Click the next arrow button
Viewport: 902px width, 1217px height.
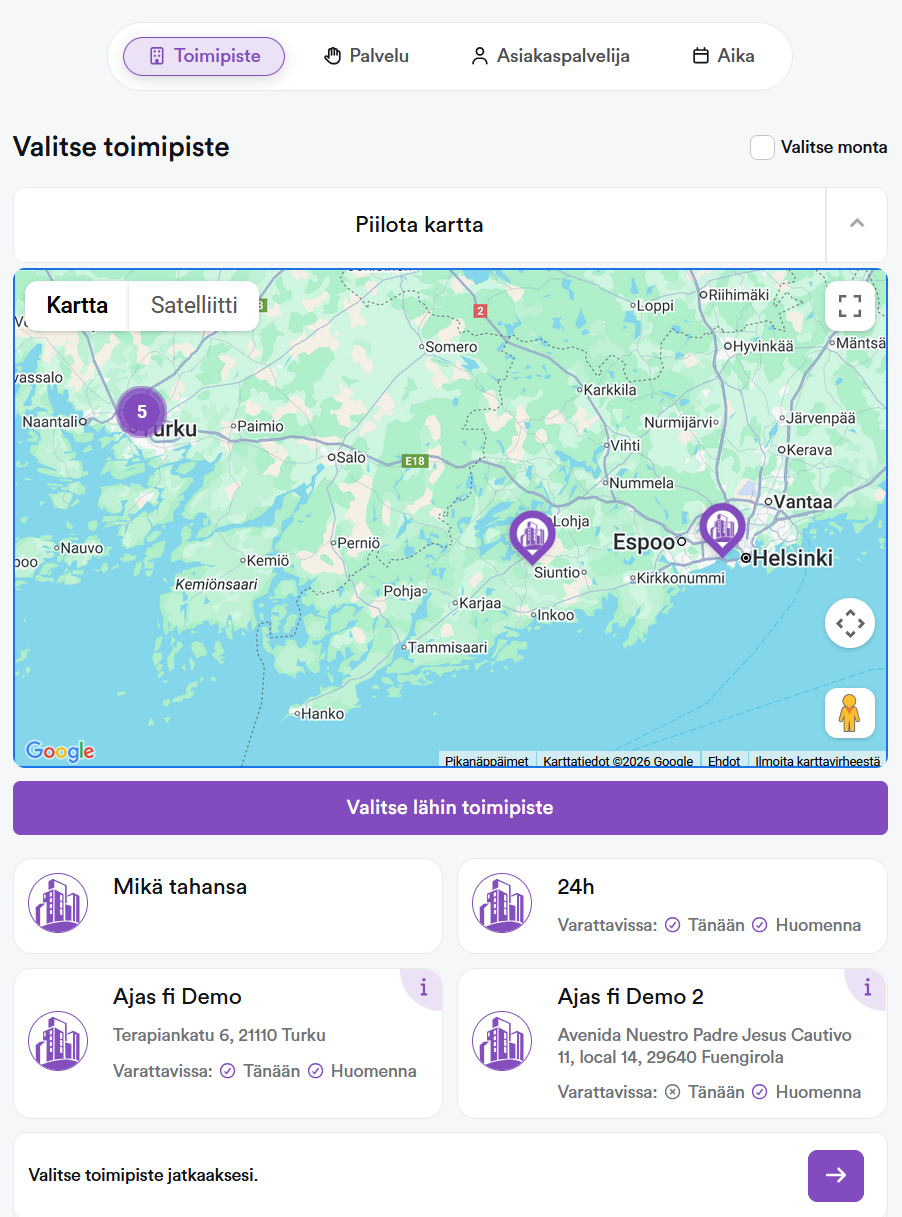pyautogui.click(x=835, y=1176)
